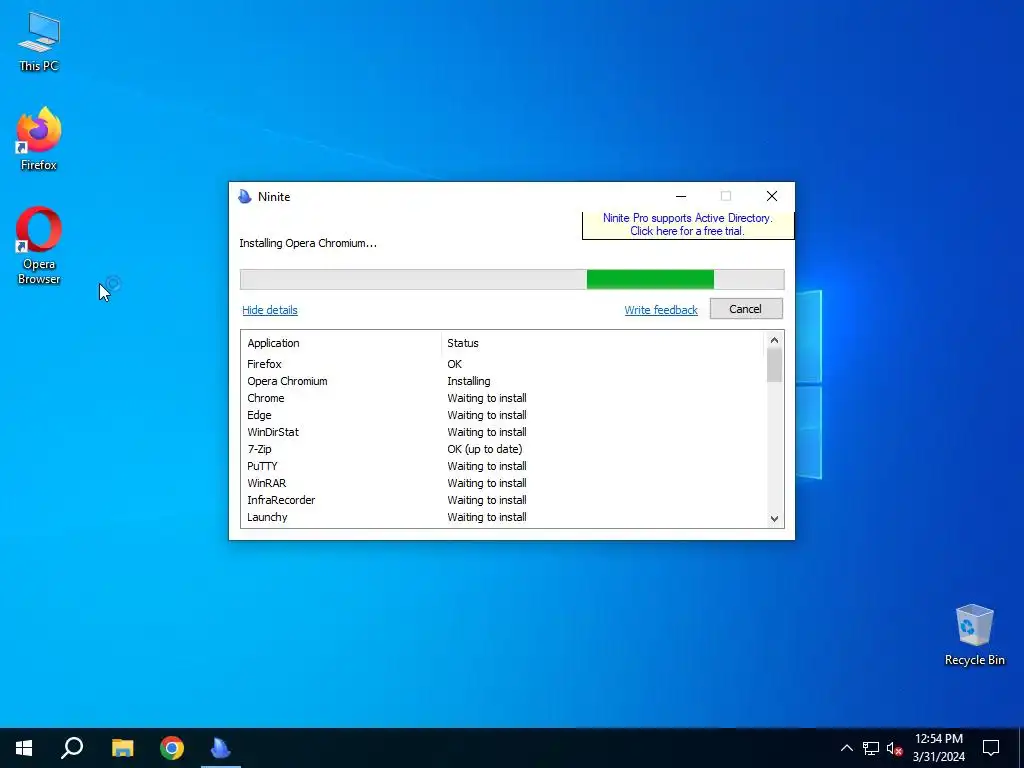Viewport: 1024px width, 768px height.
Task: Select the Chrome application row
Action: coord(503,398)
